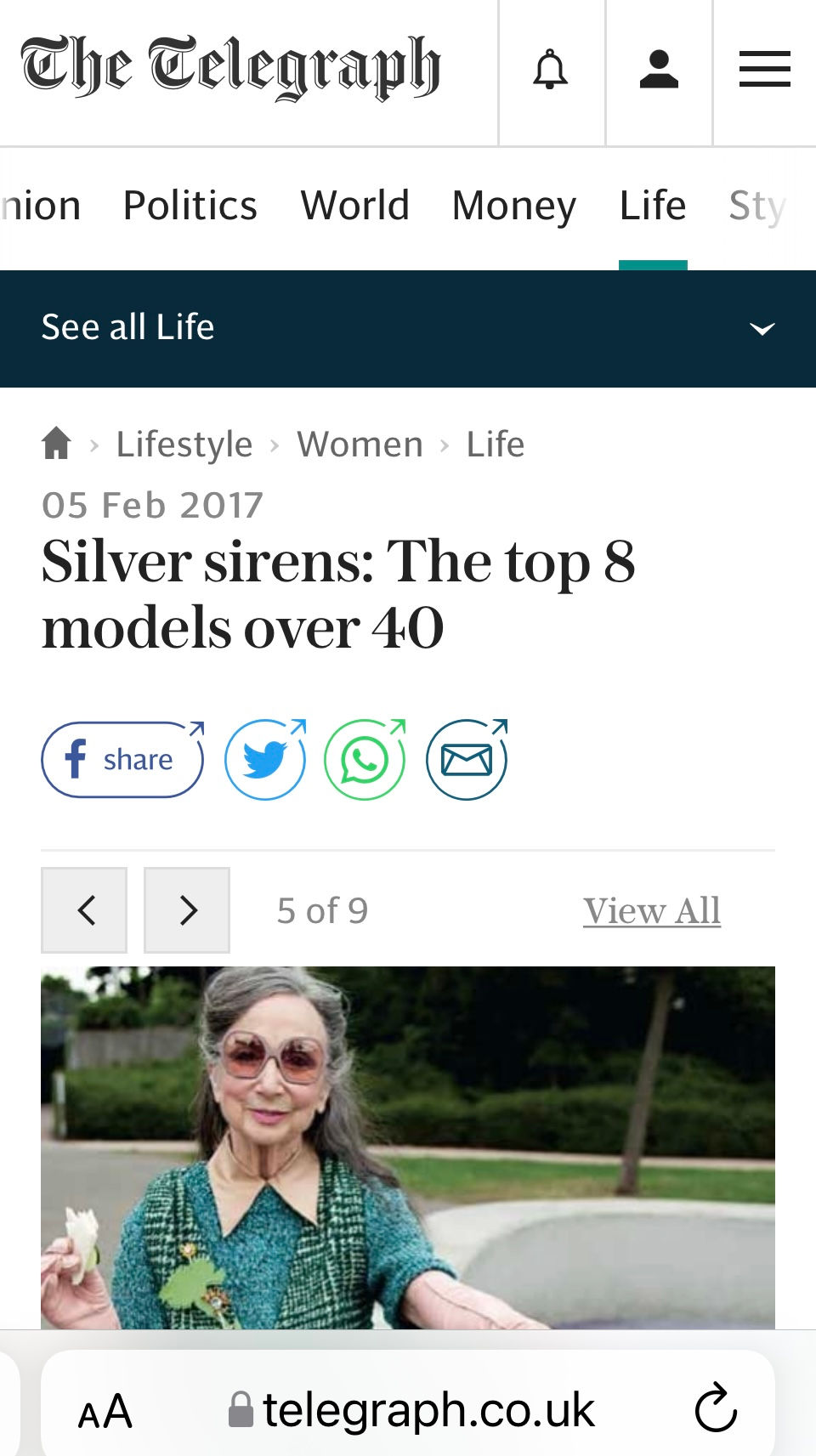The height and width of the screenshot is (1456, 816).
Task: Open the Politics section tab
Action: point(190,206)
